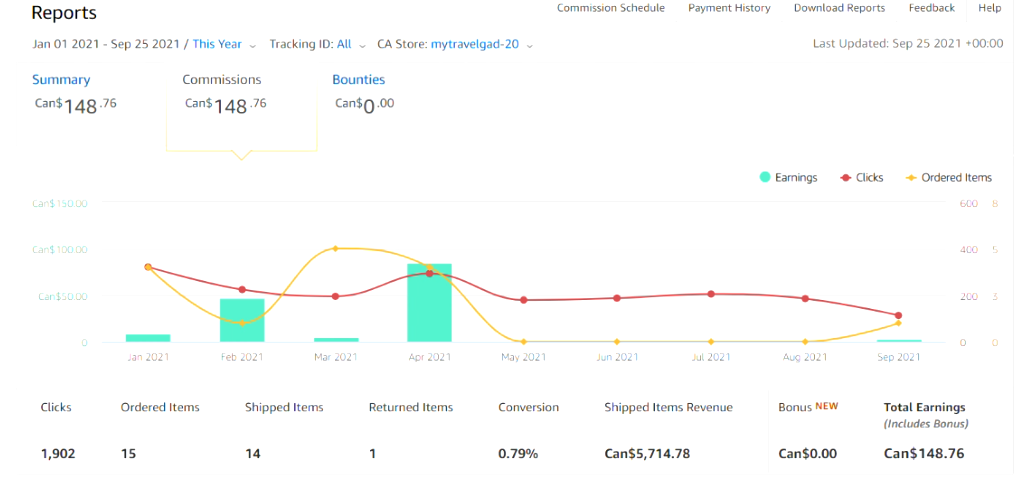Viewport: 1034px width, 485px height.
Task: Toggle Ordered Items series in legend
Action: [x=948, y=178]
